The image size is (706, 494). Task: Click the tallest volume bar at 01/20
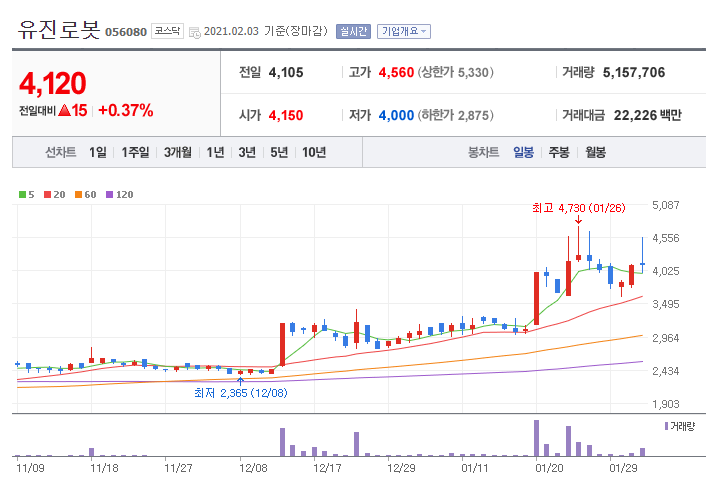tap(536, 438)
